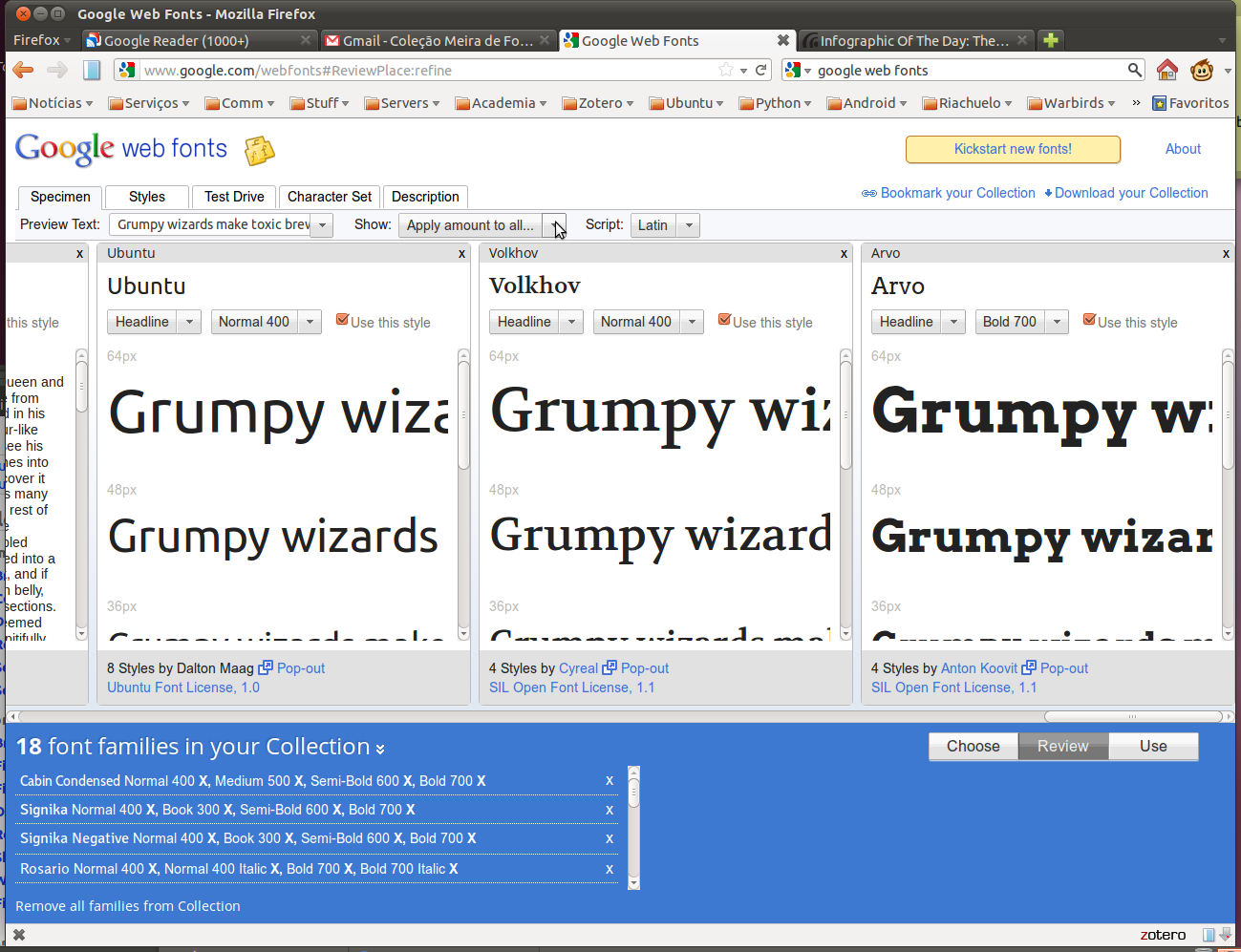Click the Pop-out icon for Arvo
This screenshot has height=952, width=1241.
click(x=1029, y=667)
